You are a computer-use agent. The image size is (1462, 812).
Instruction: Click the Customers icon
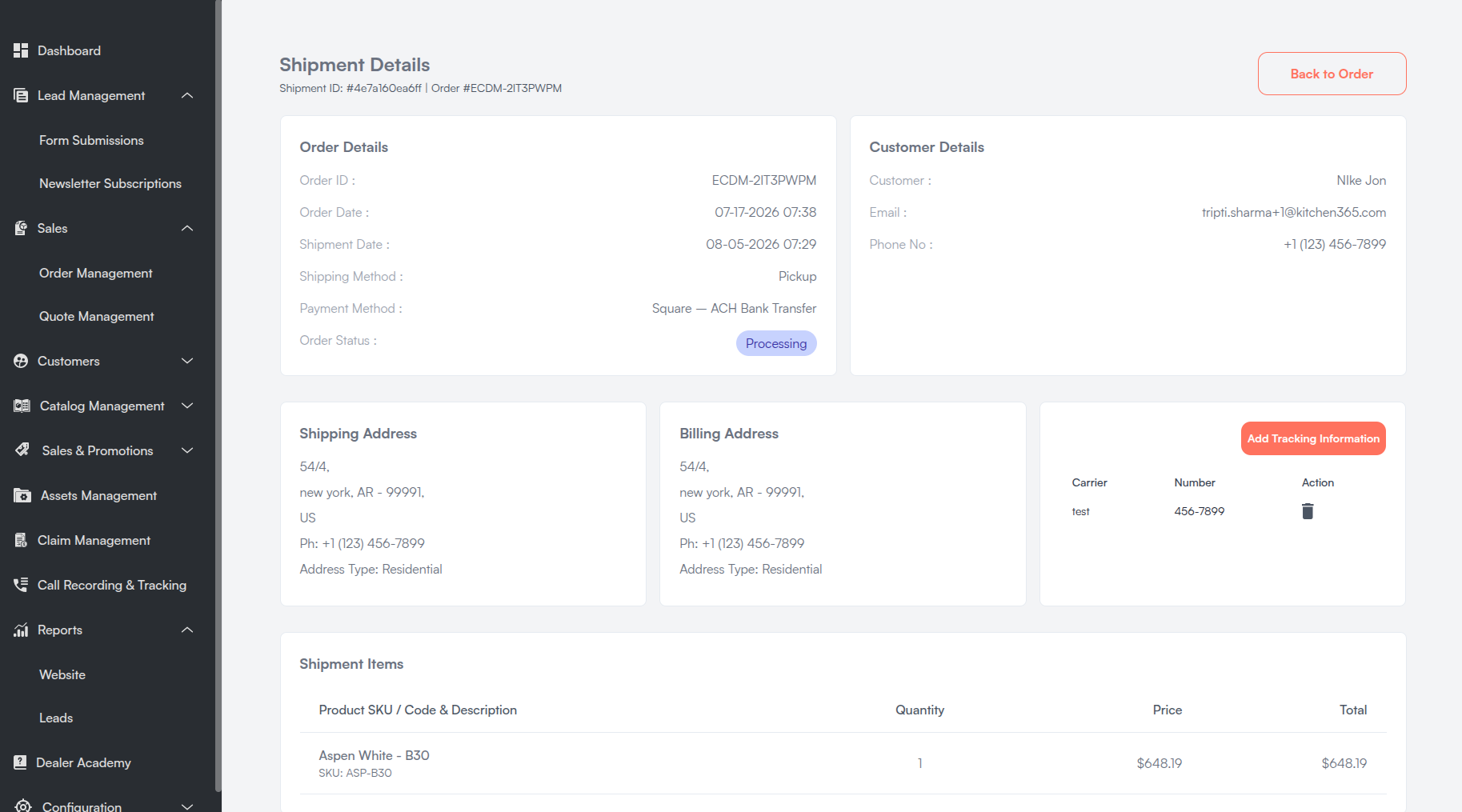pos(21,361)
